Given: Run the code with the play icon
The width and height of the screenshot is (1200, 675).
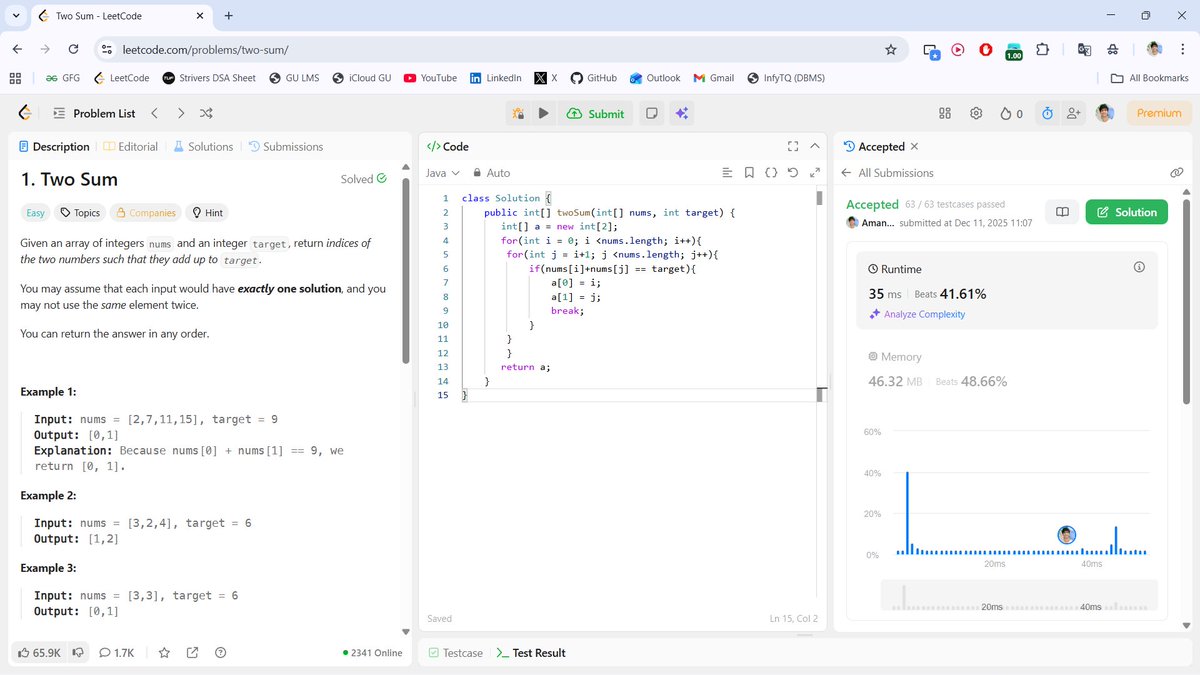Looking at the screenshot, I should click(x=541, y=113).
